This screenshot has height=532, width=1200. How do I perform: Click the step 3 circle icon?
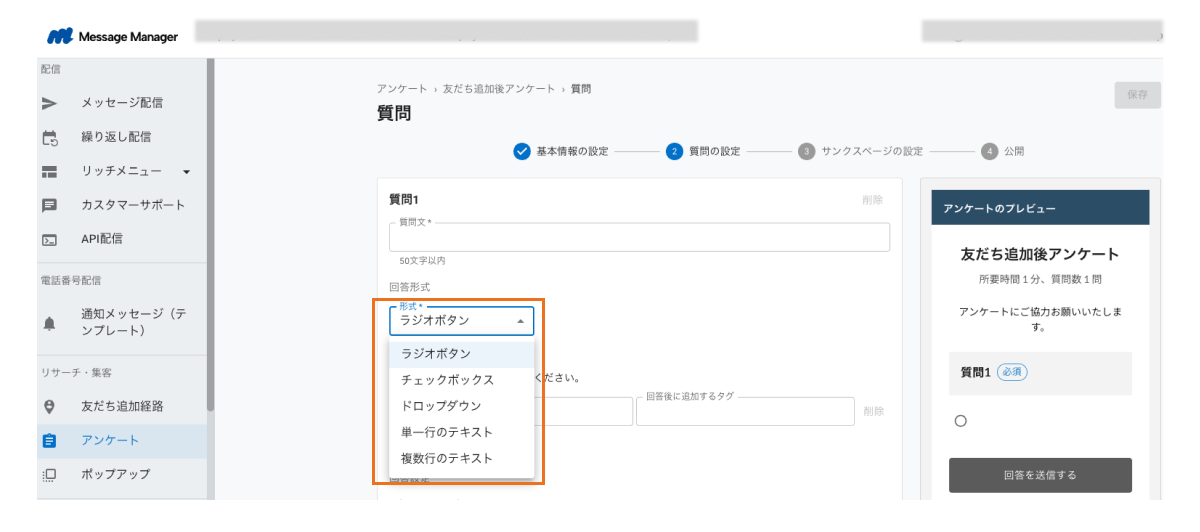806,151
